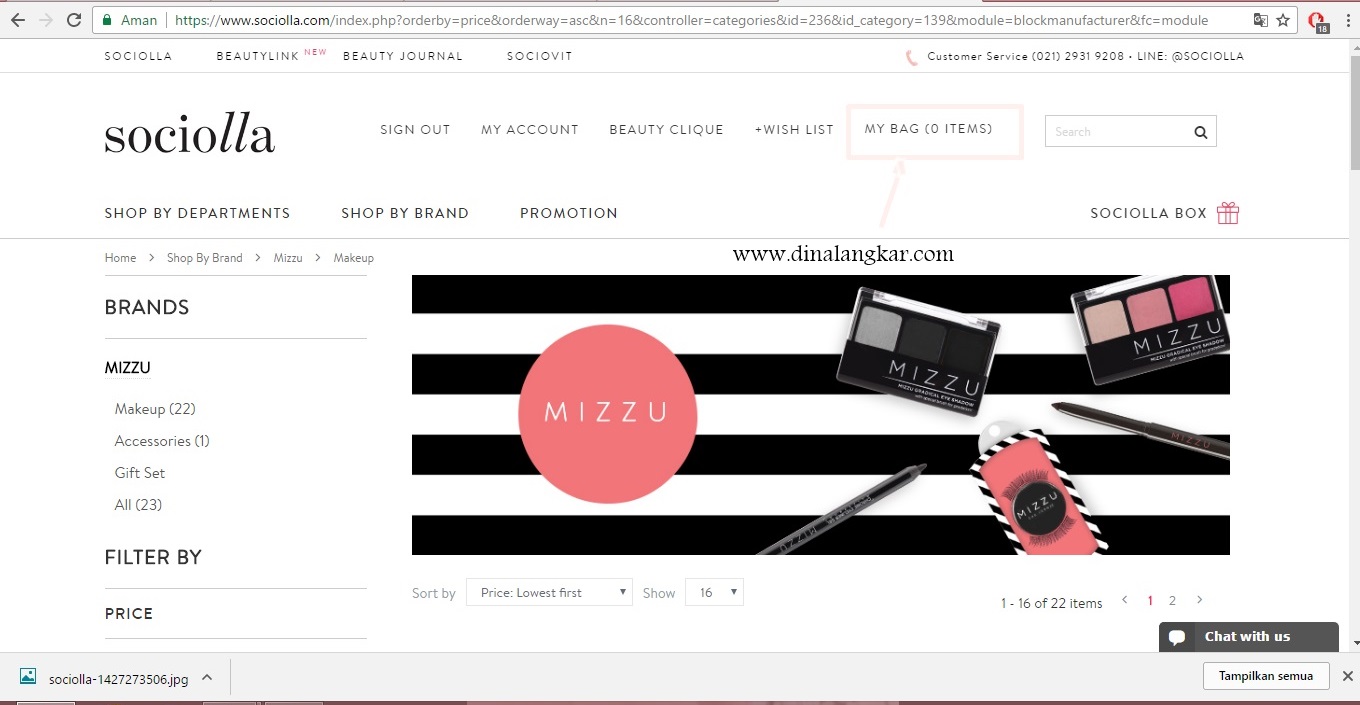The width and height of the screenshot is (1360, 705).
Task: Click the Mizzu brand banner image
Action: tap(820, 415)
